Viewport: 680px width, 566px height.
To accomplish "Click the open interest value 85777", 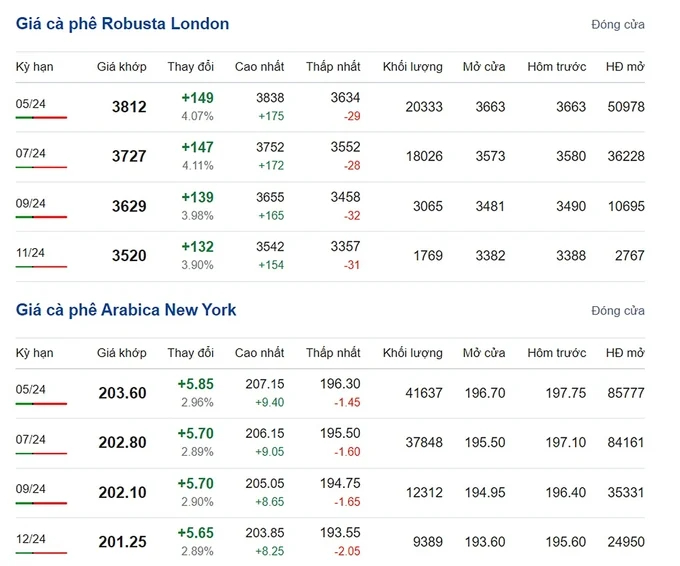I will [x=626, y=393].
